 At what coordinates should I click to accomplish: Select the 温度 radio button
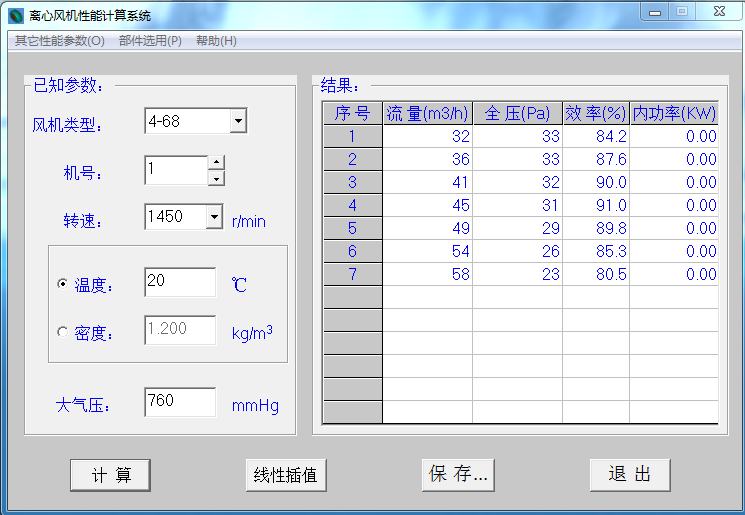(62, 284)
